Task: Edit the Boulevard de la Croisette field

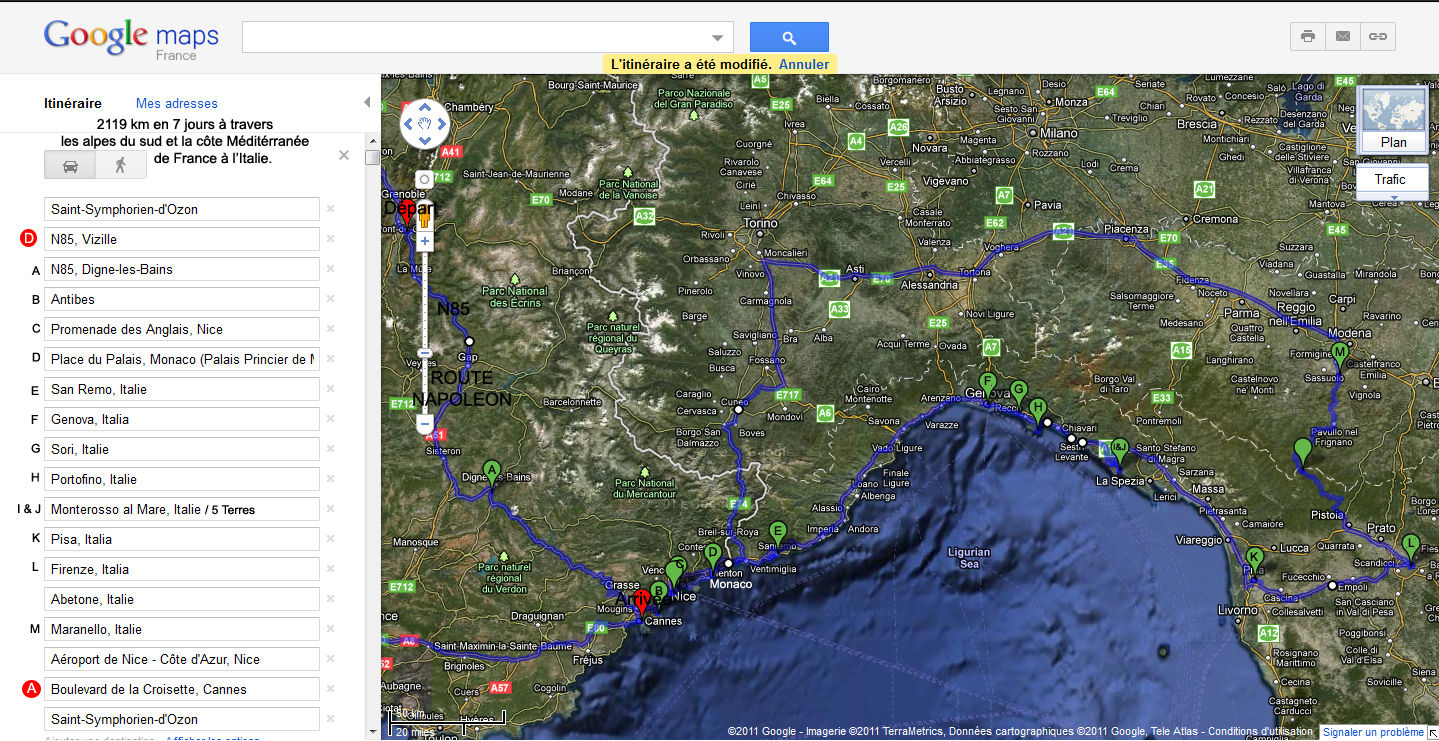Action: click(182, 689)
